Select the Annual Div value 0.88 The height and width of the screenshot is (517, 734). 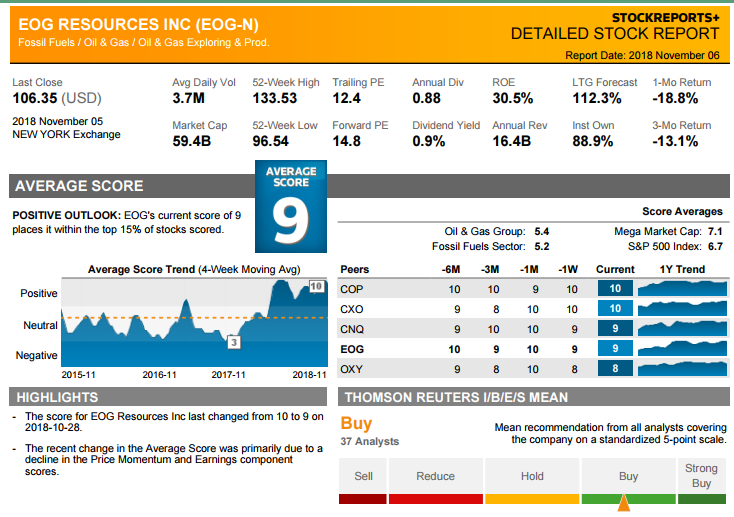[426, 98]
